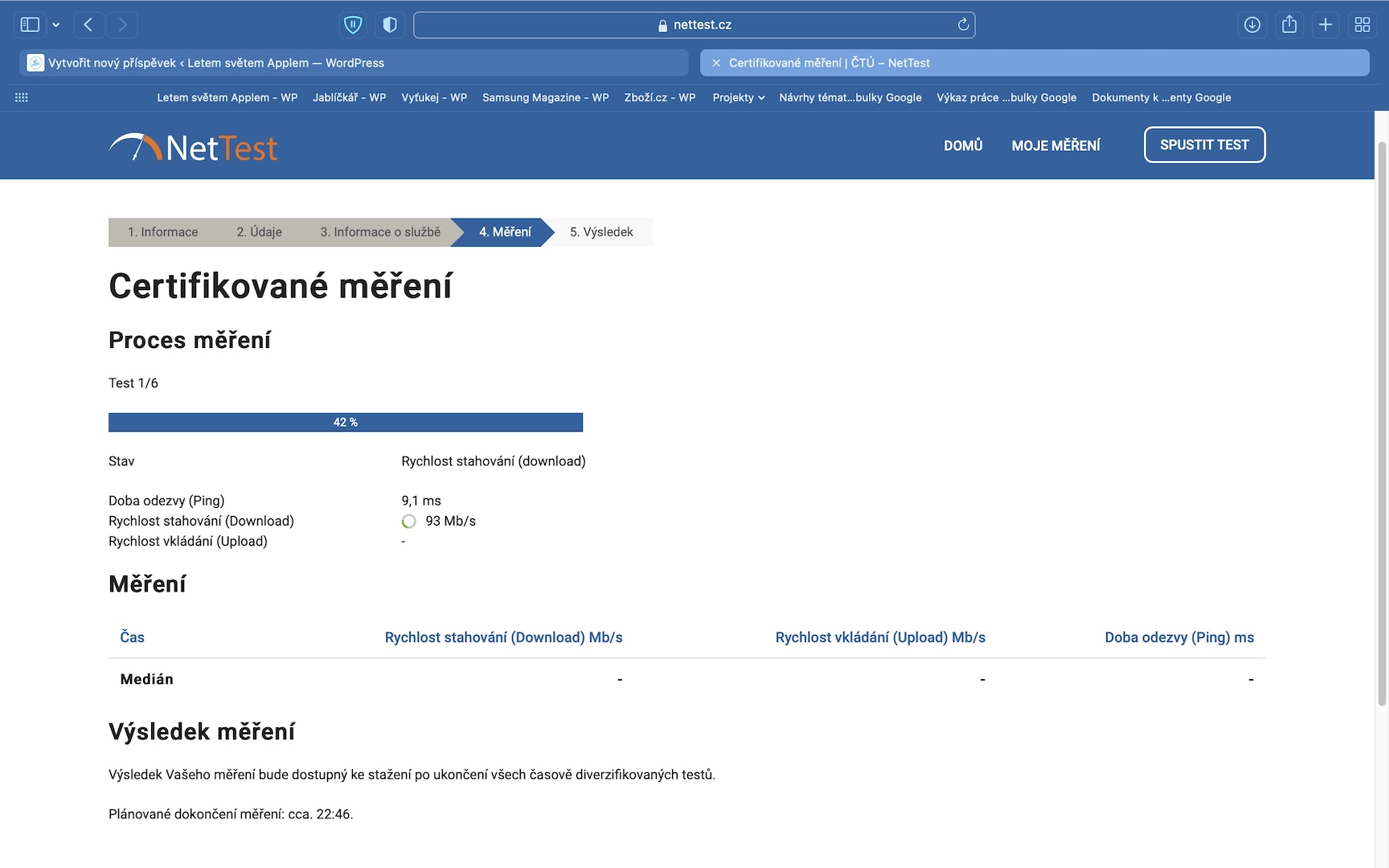Click the SPUSTIT TEST button
Screen dimensions: 1389x868
[x=1204, y=145]
